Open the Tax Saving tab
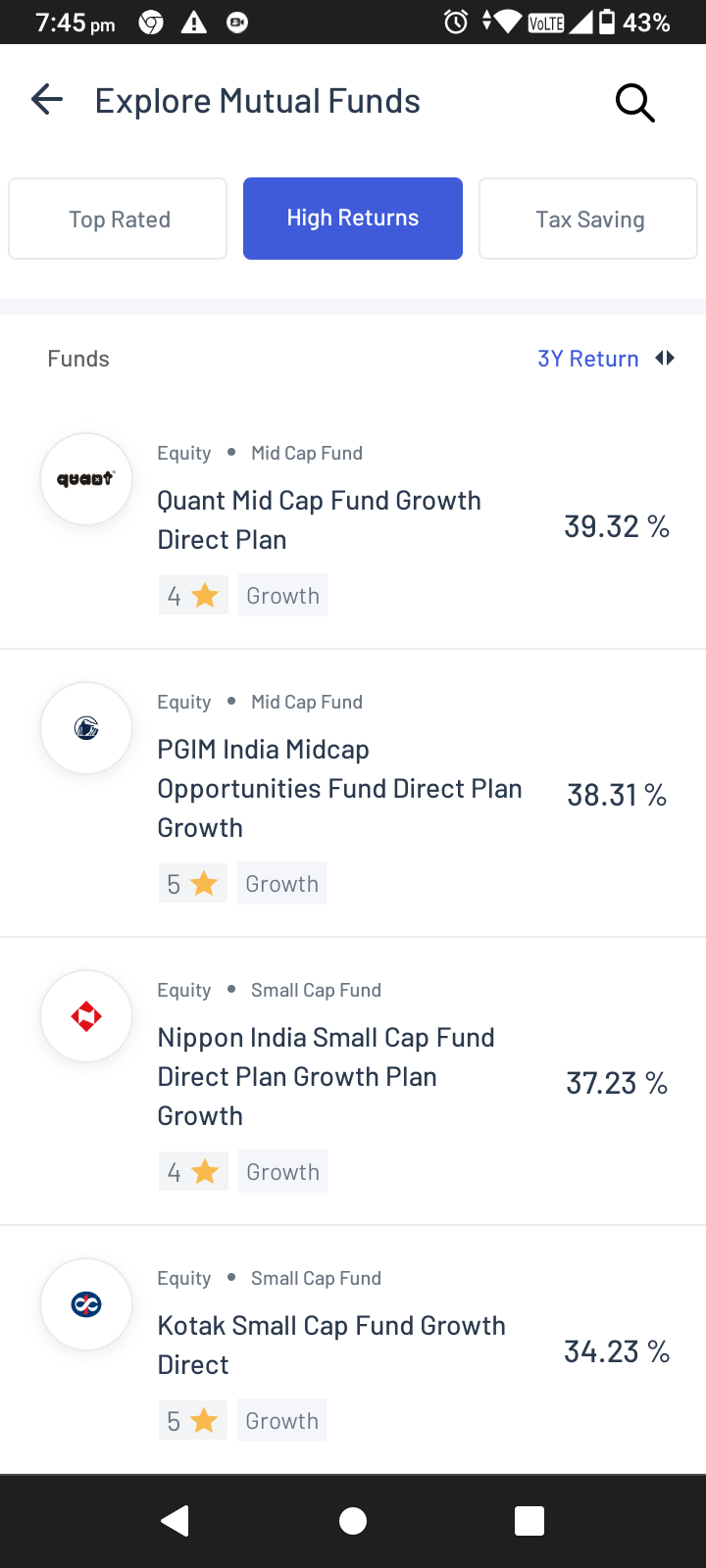 click(588, 219)
